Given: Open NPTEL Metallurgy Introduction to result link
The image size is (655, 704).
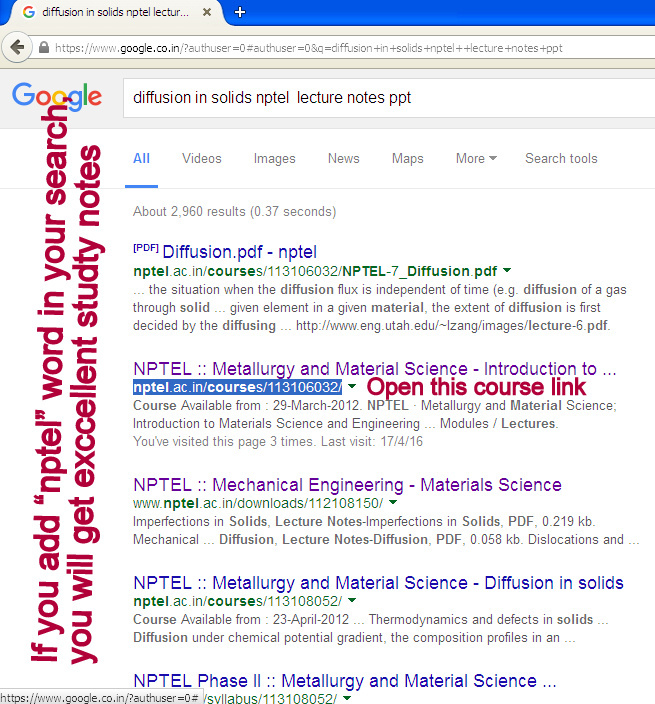Looking at the screenshot, I should [375, 369].
